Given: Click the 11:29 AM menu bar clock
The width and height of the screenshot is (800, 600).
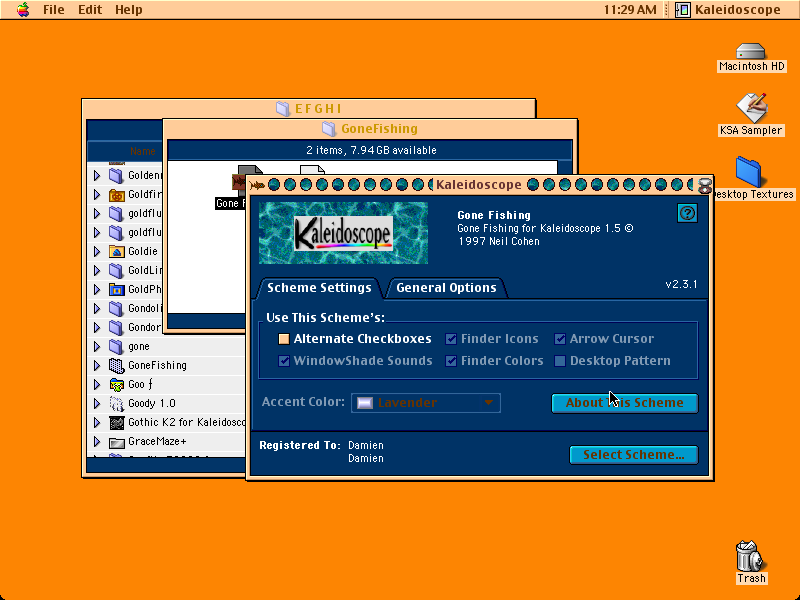Looking at the screenshot, I should (630, 10).
